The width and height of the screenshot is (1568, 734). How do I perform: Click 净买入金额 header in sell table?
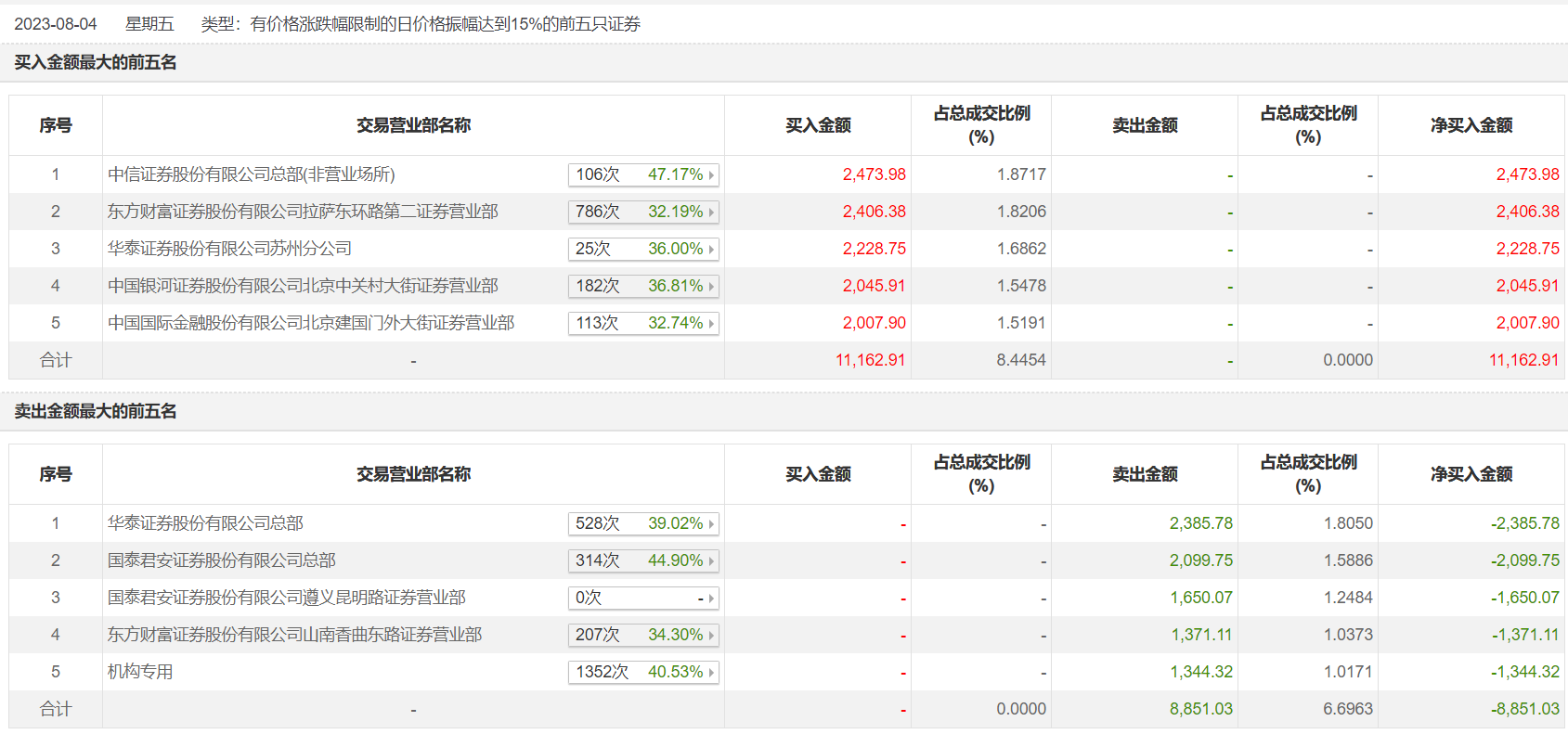pyautogui.click(x=1471, y=474)
